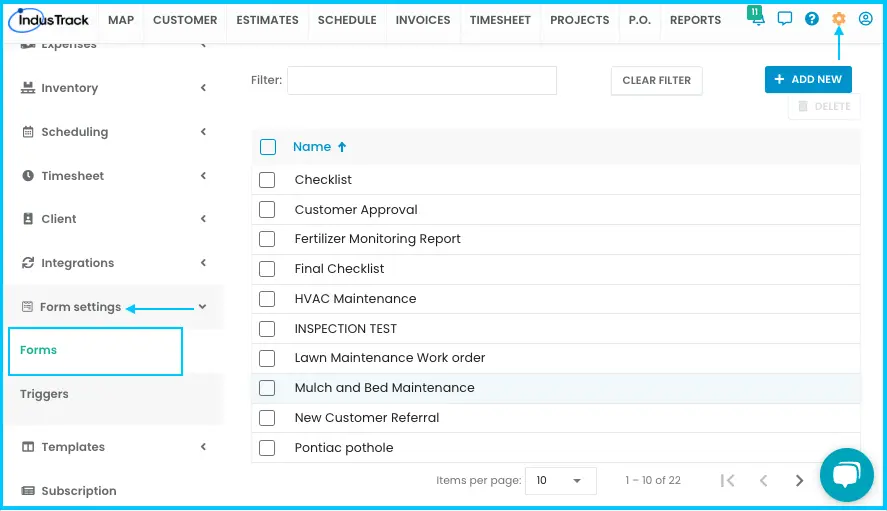Click into the Filter text field
The image size is (887, 511).
point(421,80)
